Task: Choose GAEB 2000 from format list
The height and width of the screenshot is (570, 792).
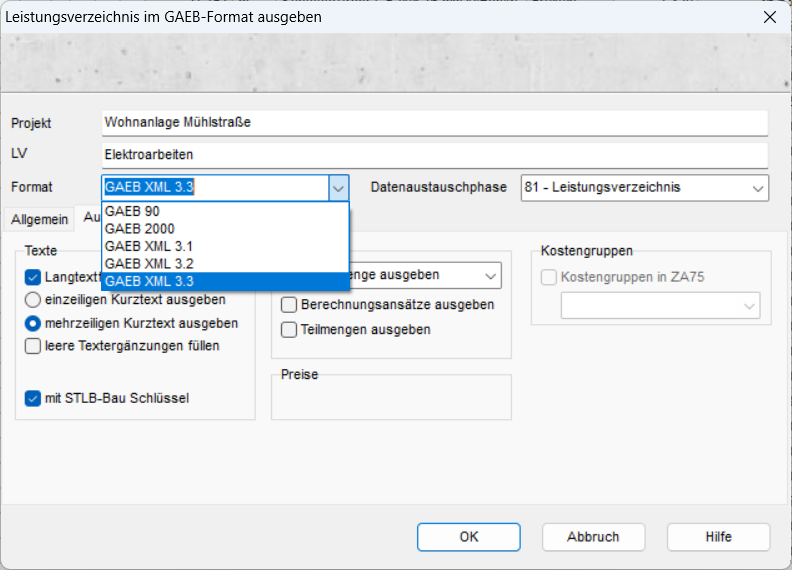Action: point(139,229)
